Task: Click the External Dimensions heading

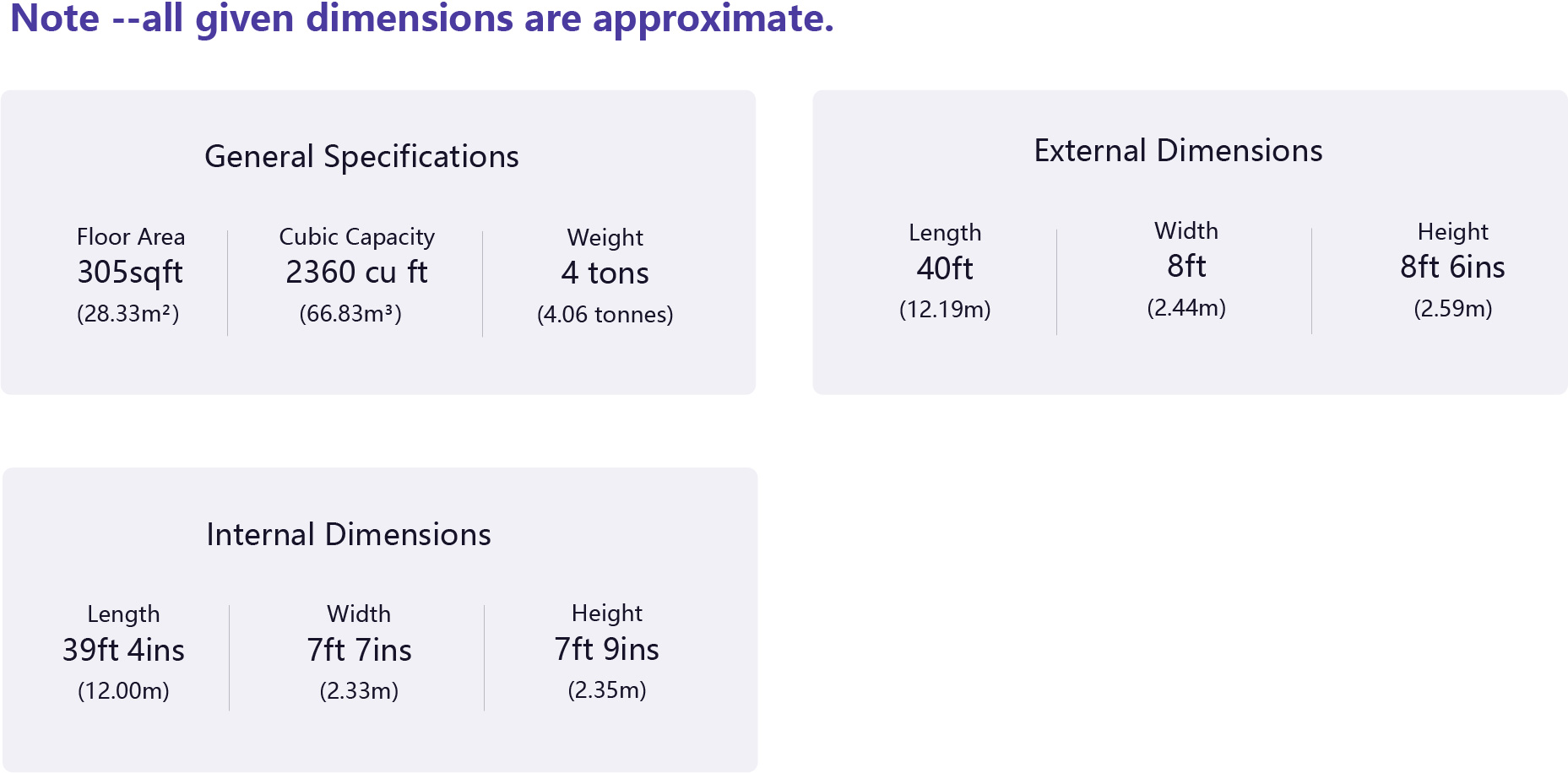Action: coord(1178,151)
